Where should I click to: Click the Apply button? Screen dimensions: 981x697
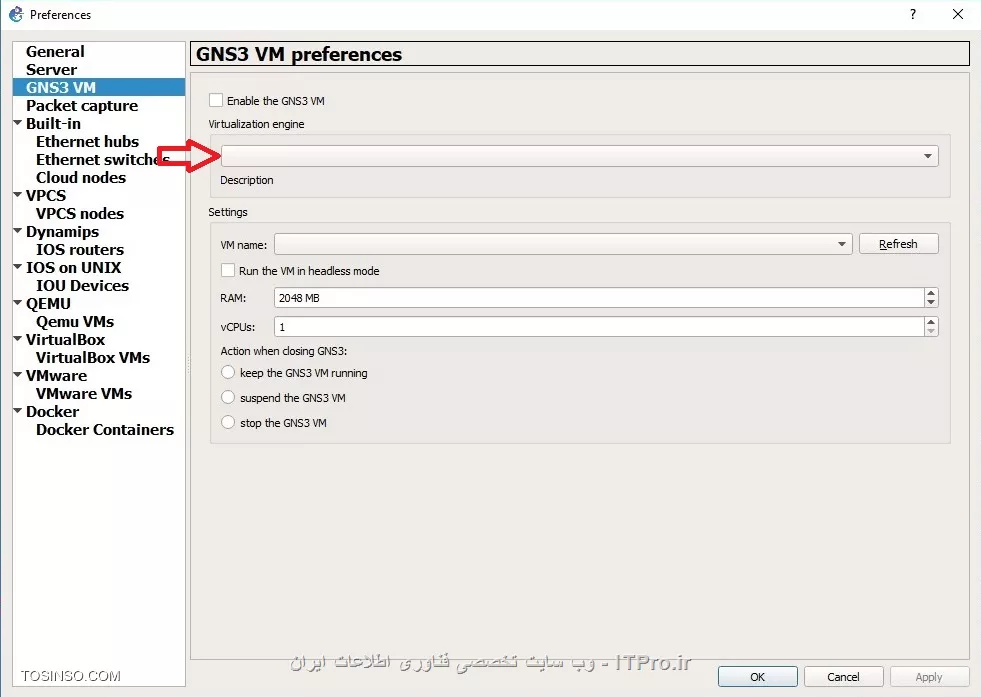928,677
